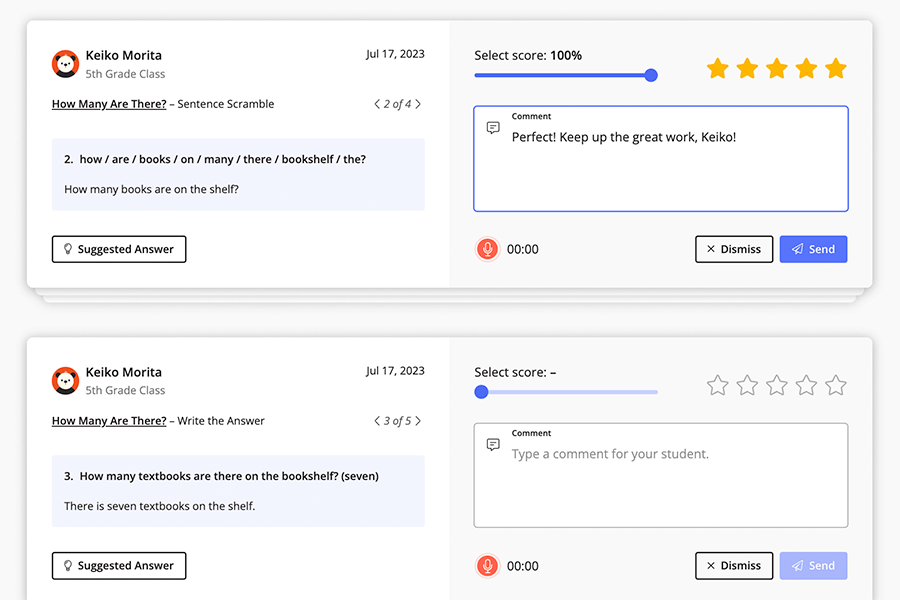
Task: Open 'How Many Are There?' link in bottom card
Action: [x=109, y=421]
